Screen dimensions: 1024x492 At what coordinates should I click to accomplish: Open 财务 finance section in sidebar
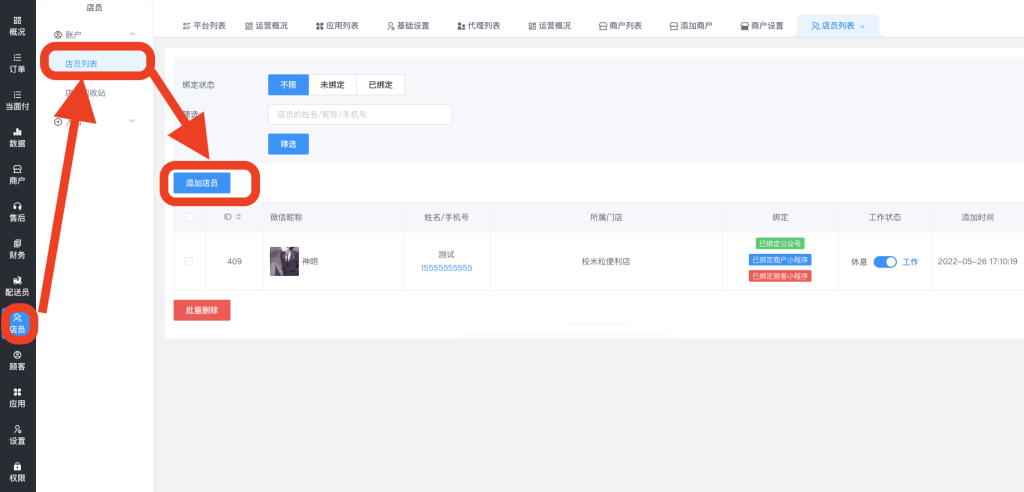tap(17, 248)
